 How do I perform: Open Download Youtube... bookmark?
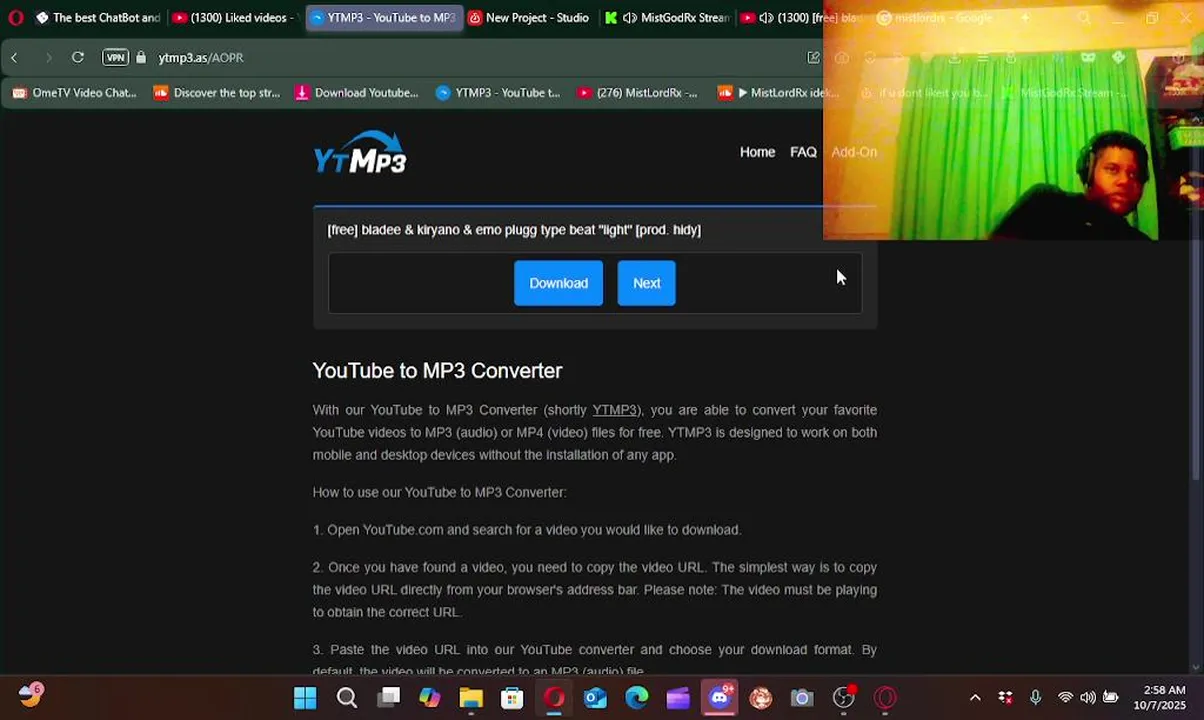point(357,93)
